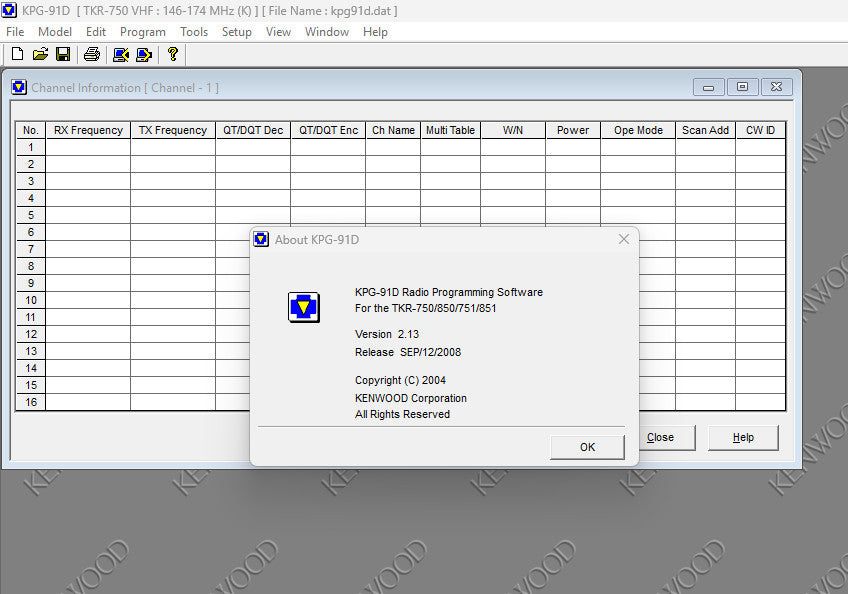Viewport: 848px width, 594px height.
Task: Click the Channel Information window icon
Action: (19, 87)
